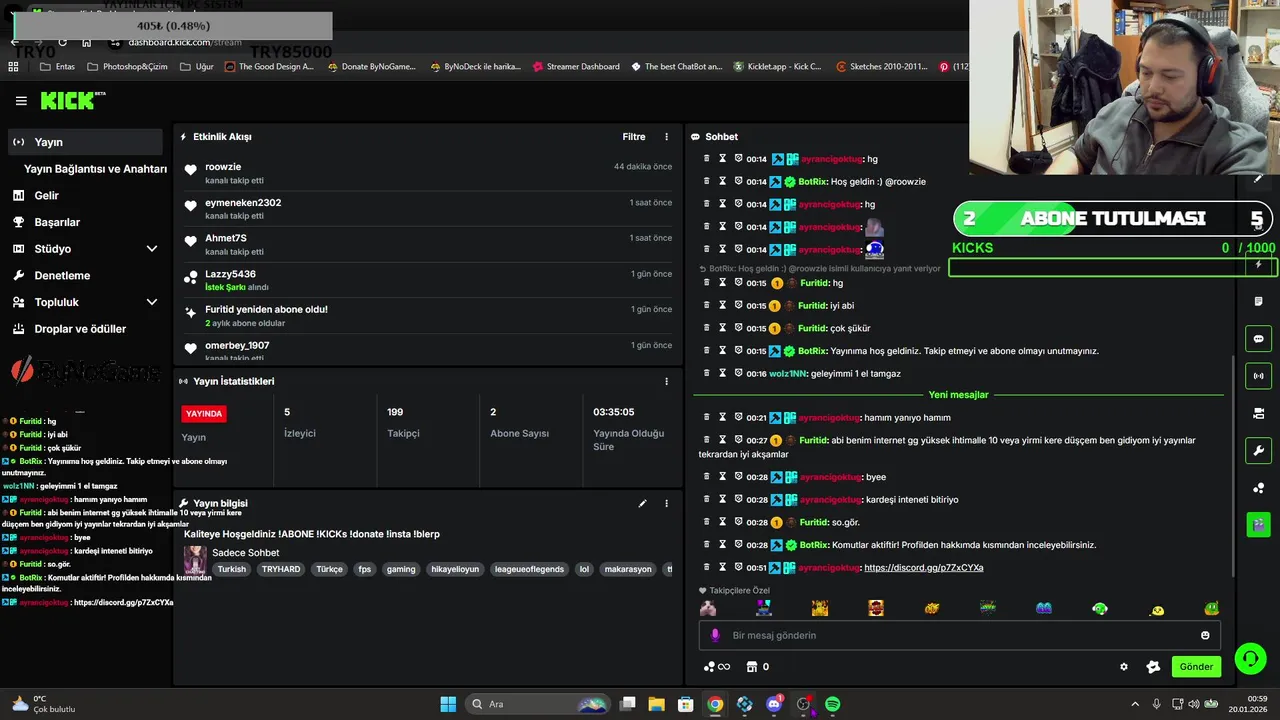Open the Filtre control in Etkinlik Akışı
Viewport: 1280px width, 720px height.
click(x=634, y=137)
